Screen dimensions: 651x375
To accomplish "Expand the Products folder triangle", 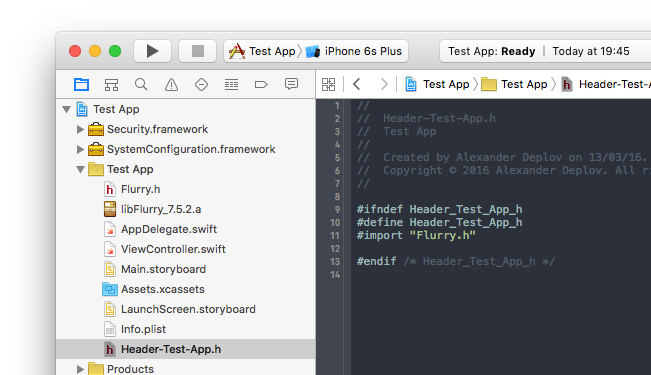I will [x=81, y=369].
